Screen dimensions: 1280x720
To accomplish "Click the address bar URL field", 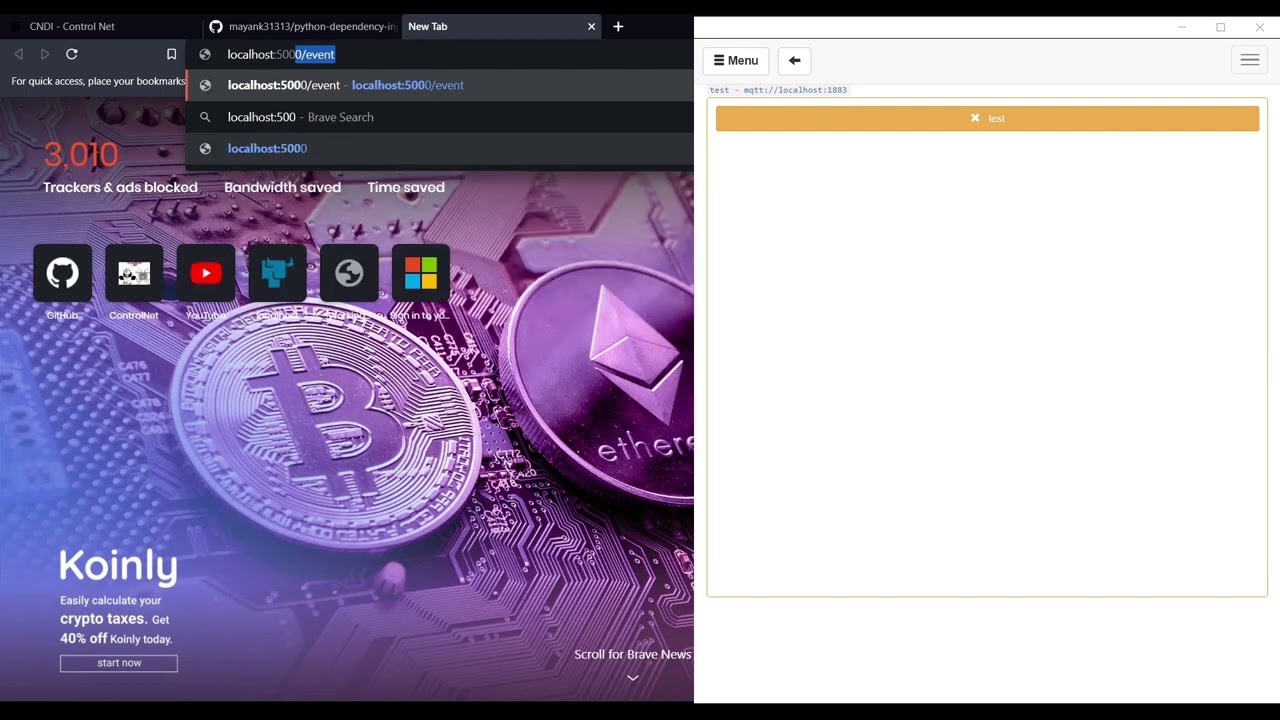I will point(440,54).
